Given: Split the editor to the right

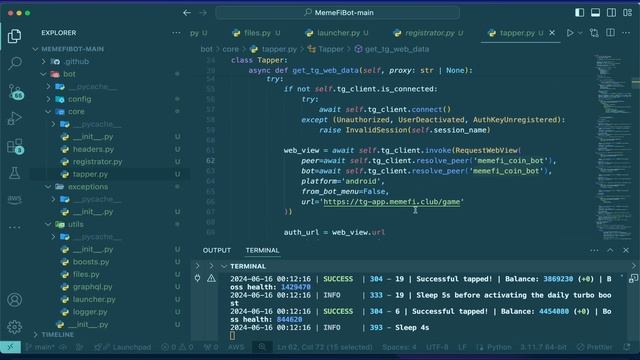Looking at the screenshot, I should click(611, 33).
